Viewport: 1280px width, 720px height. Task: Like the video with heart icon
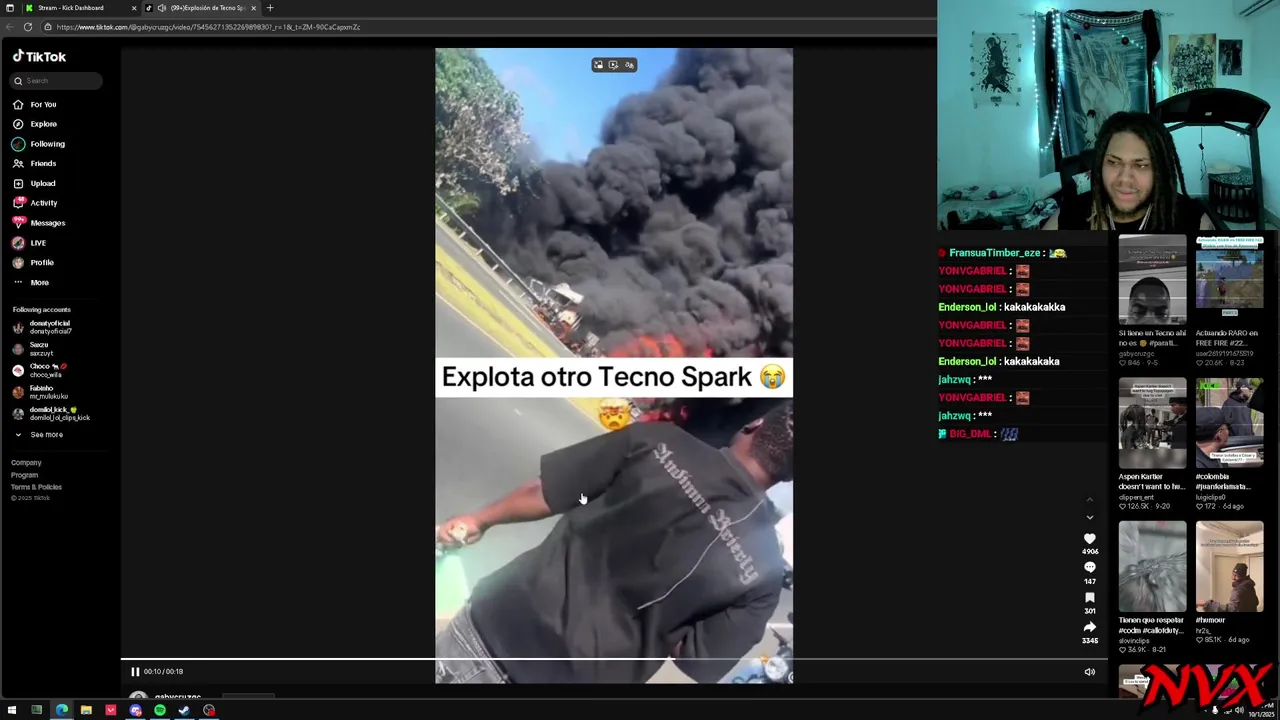[1089, 539]
